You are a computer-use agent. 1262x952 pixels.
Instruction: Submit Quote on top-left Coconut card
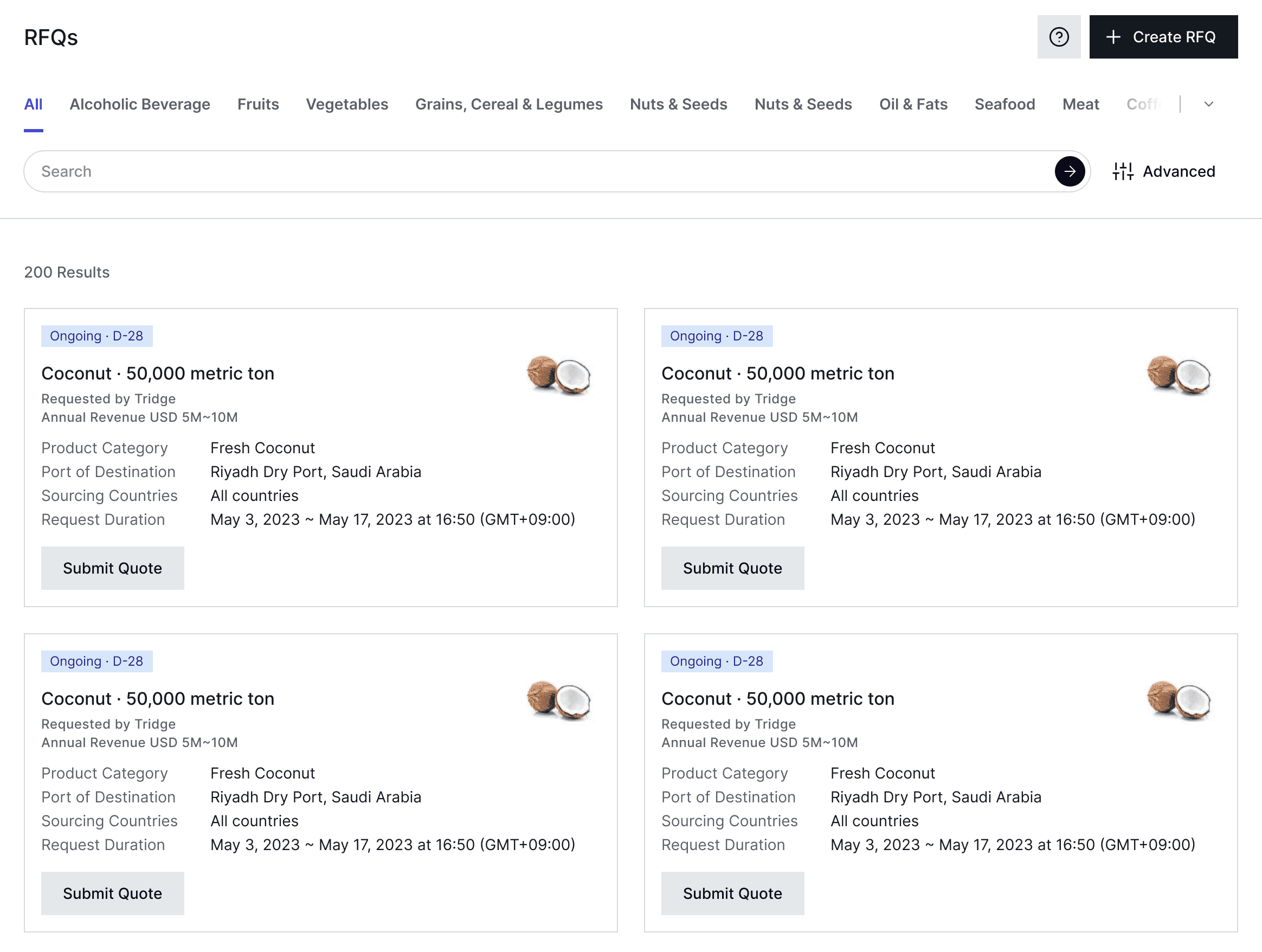pyautogui.click(x=112, y=568)
